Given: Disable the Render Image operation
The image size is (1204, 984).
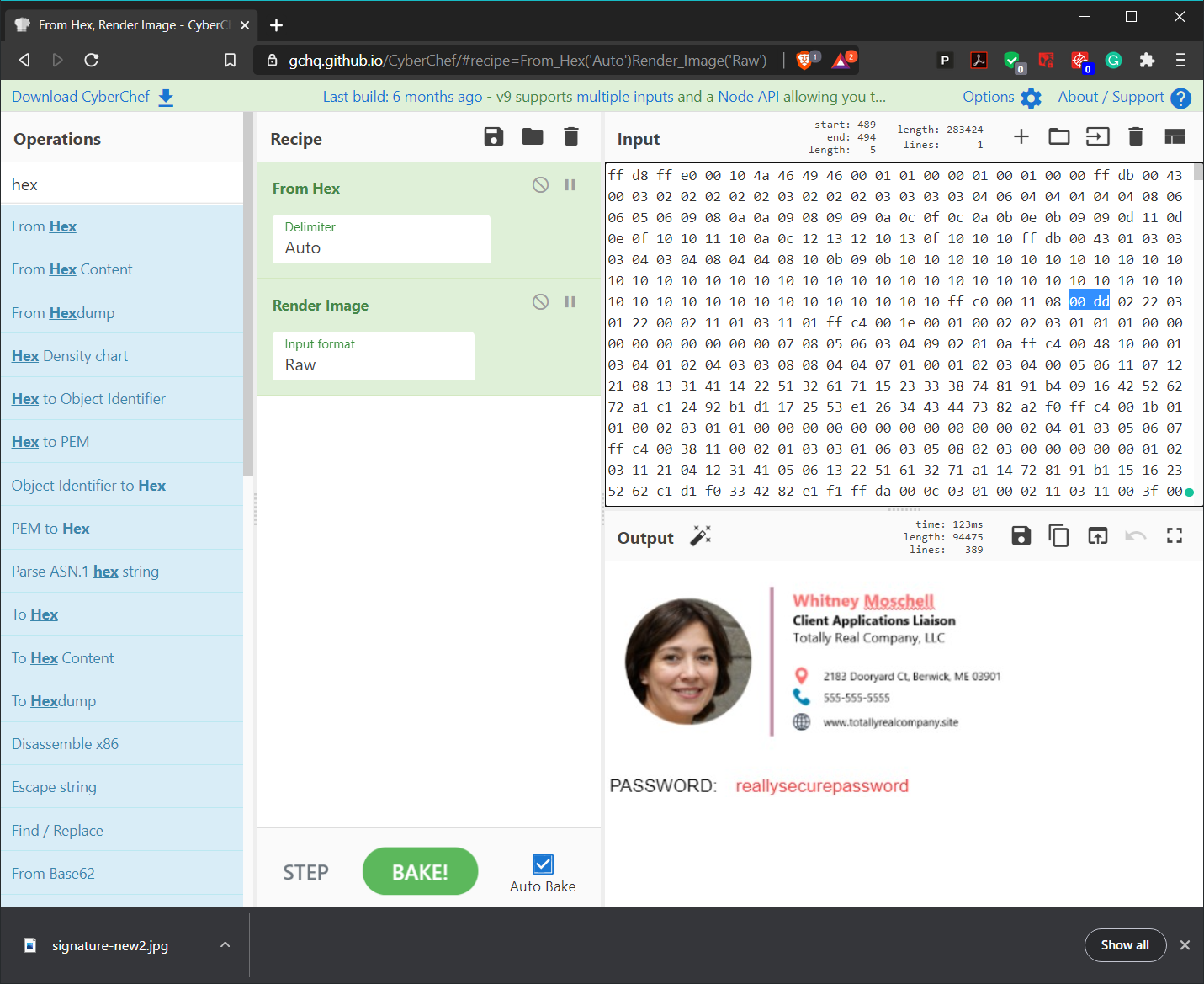Looking at the screenshot, I should 541,302.
